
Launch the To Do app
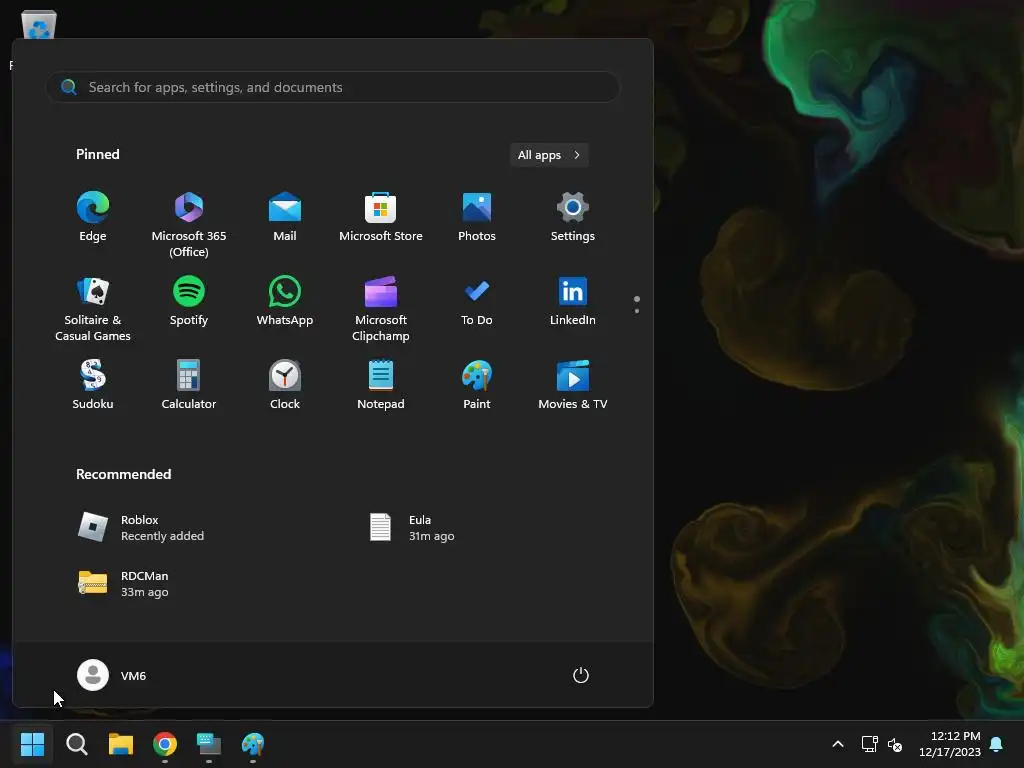tap(477, 302)
